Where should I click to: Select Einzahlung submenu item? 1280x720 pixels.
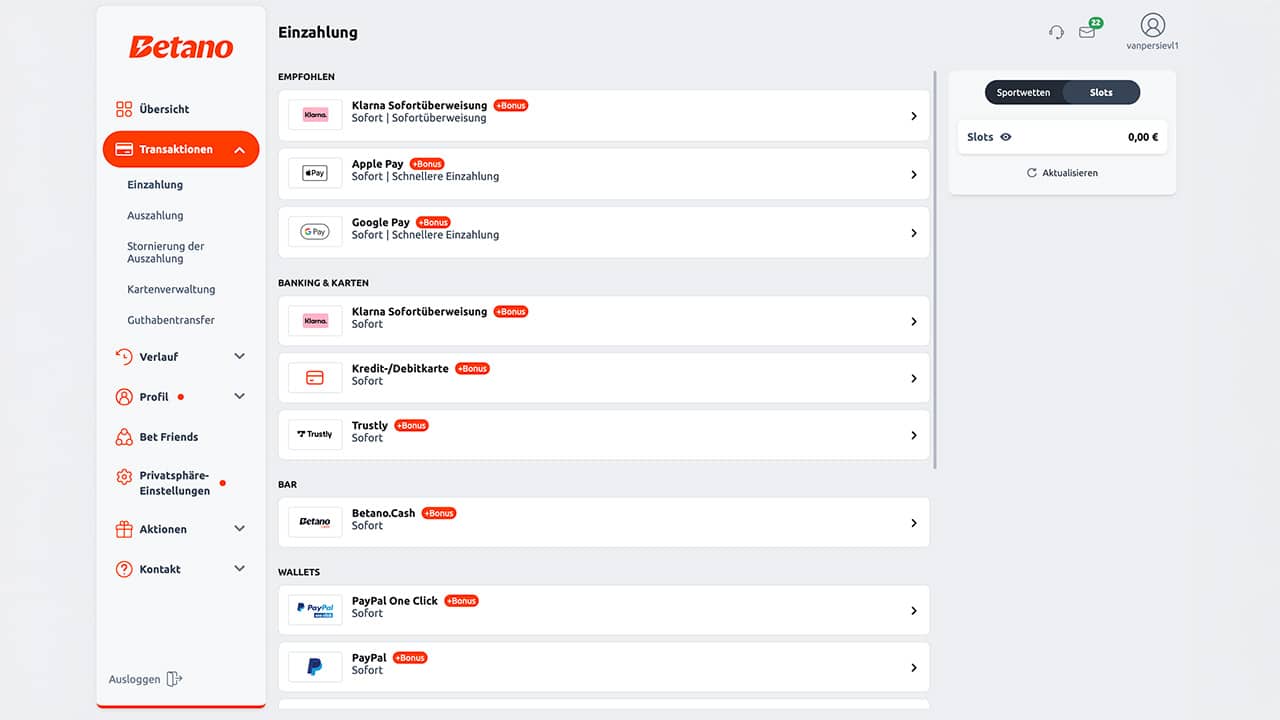[x=155, y=185]
